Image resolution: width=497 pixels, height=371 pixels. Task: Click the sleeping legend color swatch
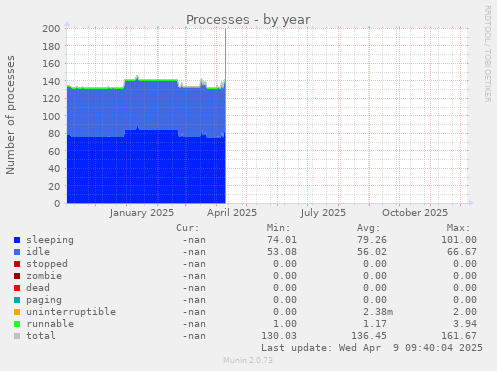(17, 240)
